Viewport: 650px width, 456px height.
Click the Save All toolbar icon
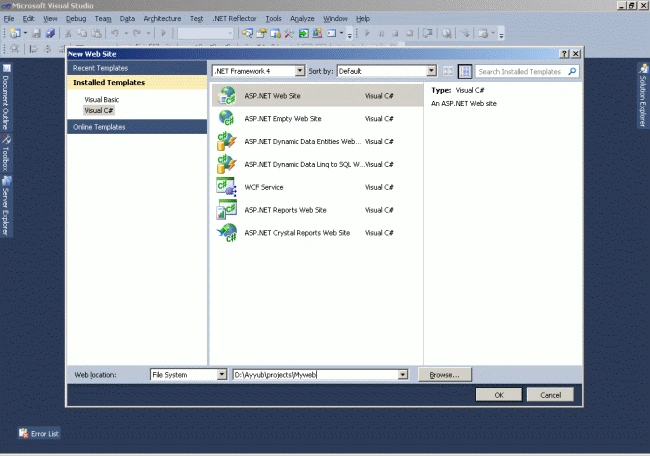pyautogui.click(x=50, y=33)
